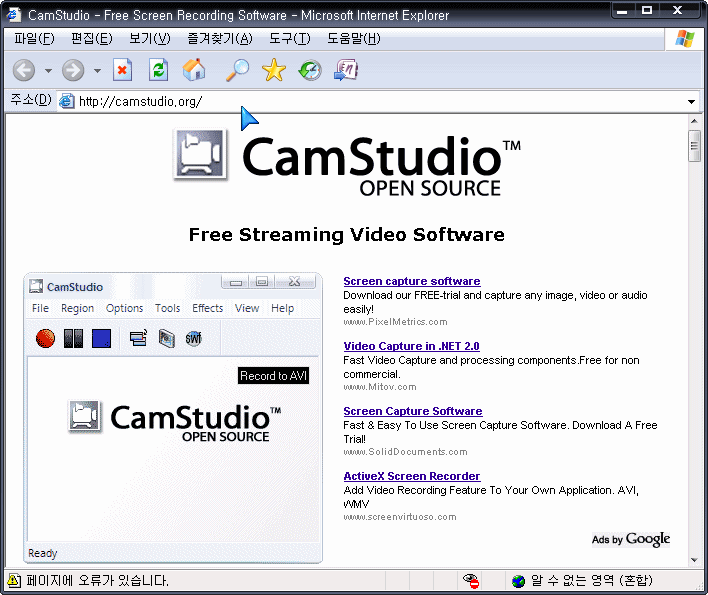Click the privacy eye icon in status bar
The image size is (708, 595).
point(470,581)
